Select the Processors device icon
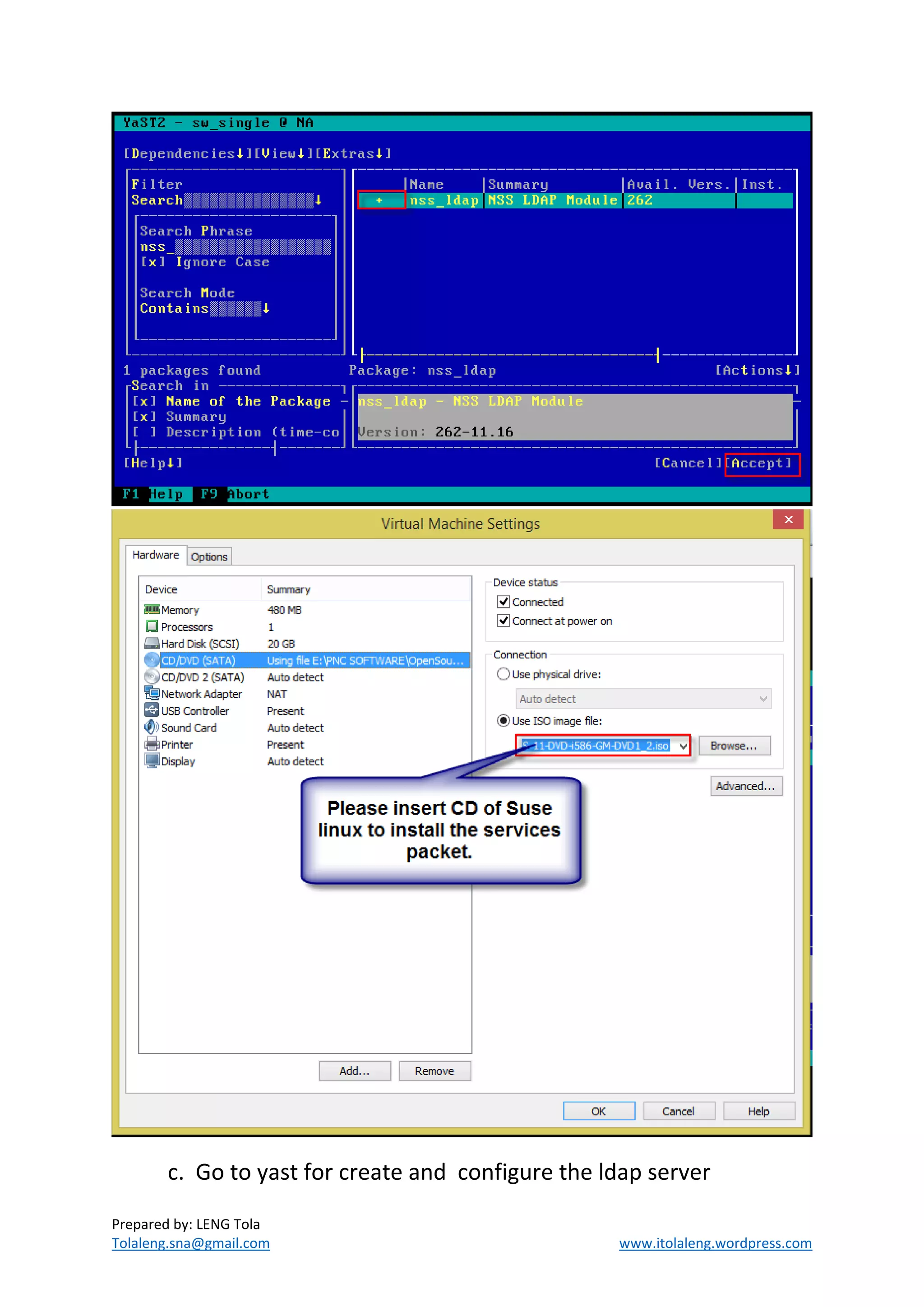Image resolution: width=924 pixels, height=1307 pixels. (151, 626)
